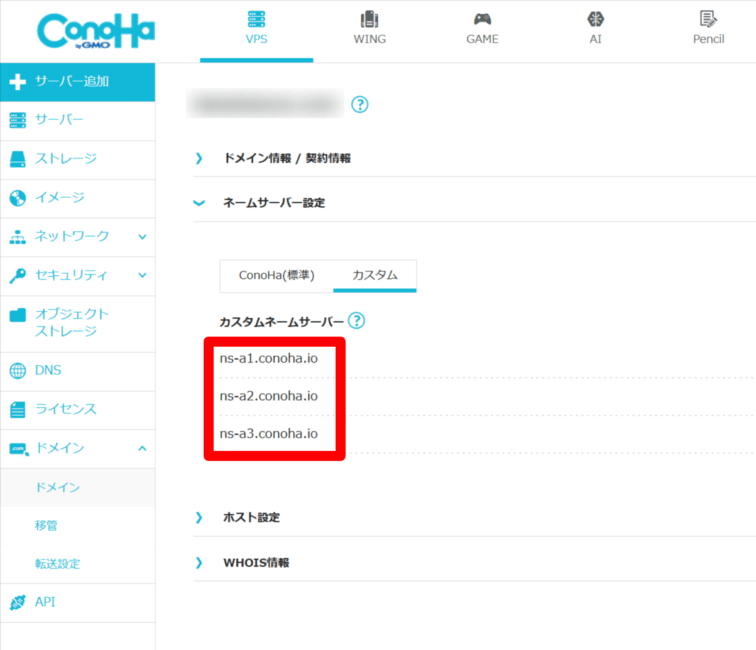Select the Storage drive icon

click(x=17, y=159)
